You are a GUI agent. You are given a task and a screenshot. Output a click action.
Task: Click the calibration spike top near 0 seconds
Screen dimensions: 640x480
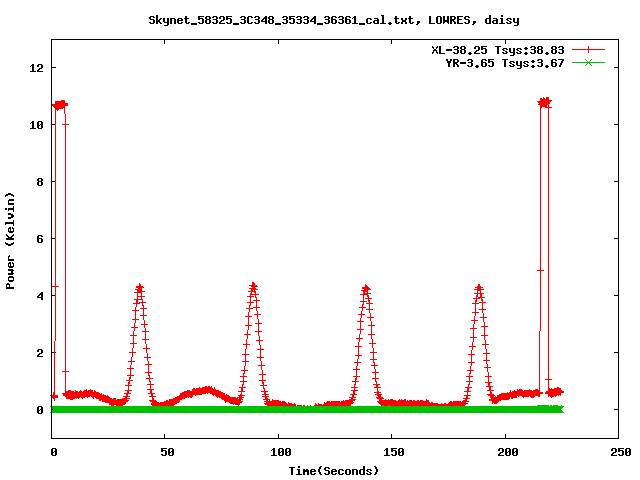[x=60, y=105]
